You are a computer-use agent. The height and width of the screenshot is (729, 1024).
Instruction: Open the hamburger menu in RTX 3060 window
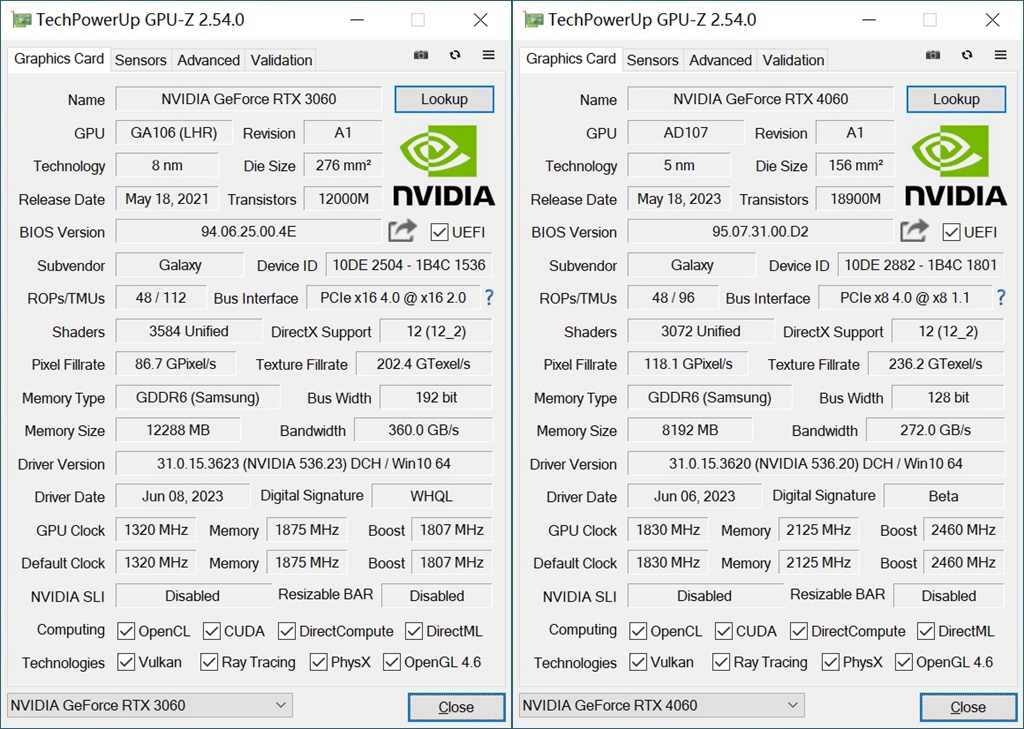[488, 56]
